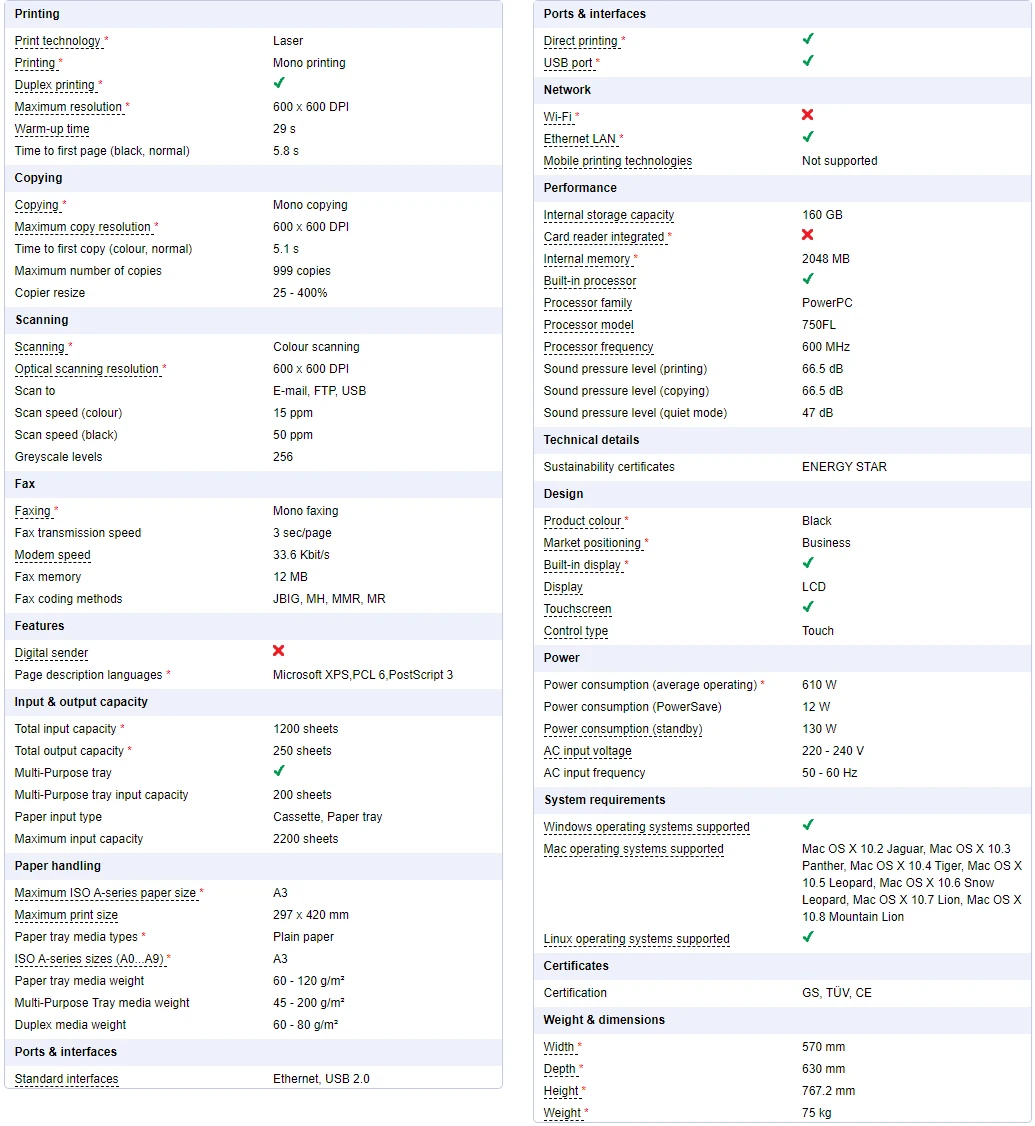Screen dimensions: 1035x1126
Task: Open the Modem speed definition
Action: point(52,555)
